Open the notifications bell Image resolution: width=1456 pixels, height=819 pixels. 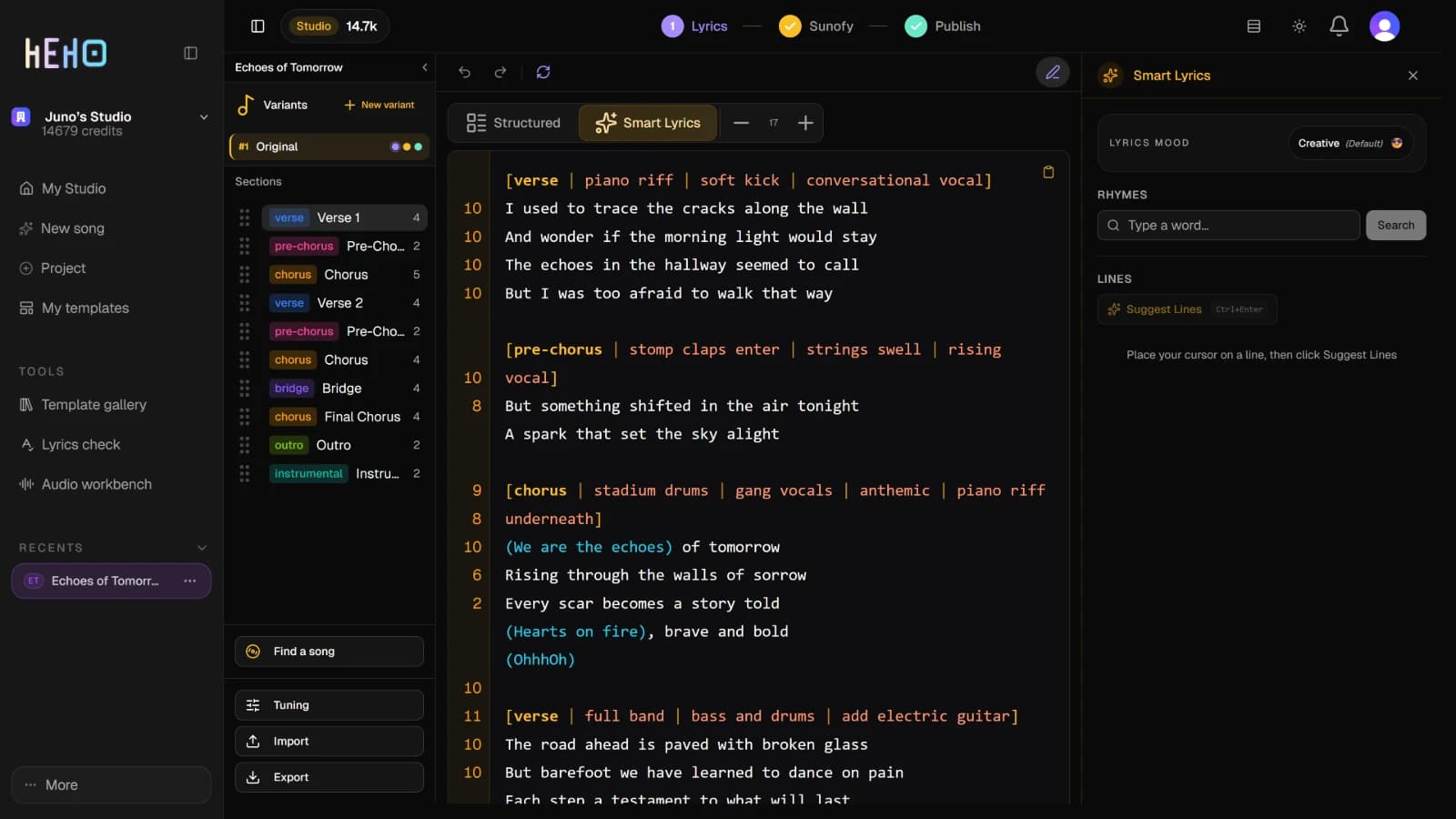[x=1339, y=26]
